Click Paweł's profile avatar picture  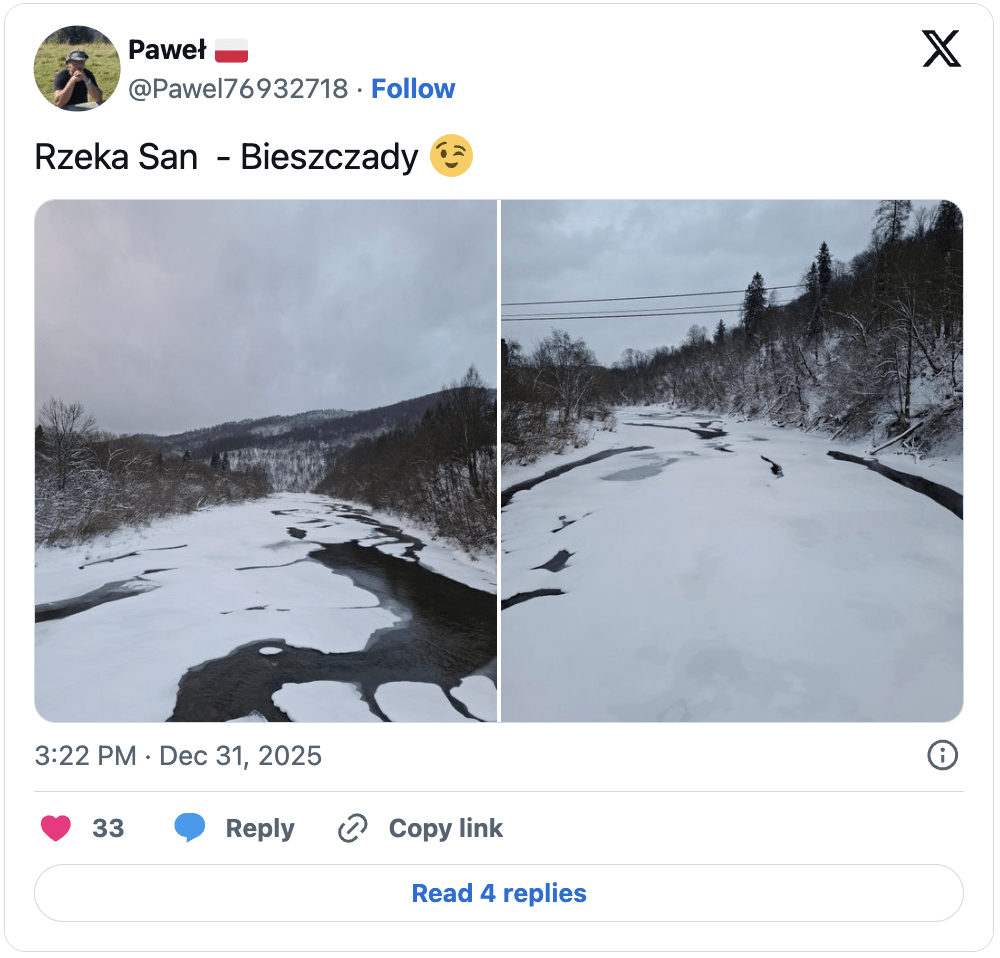tap(77, 68)
